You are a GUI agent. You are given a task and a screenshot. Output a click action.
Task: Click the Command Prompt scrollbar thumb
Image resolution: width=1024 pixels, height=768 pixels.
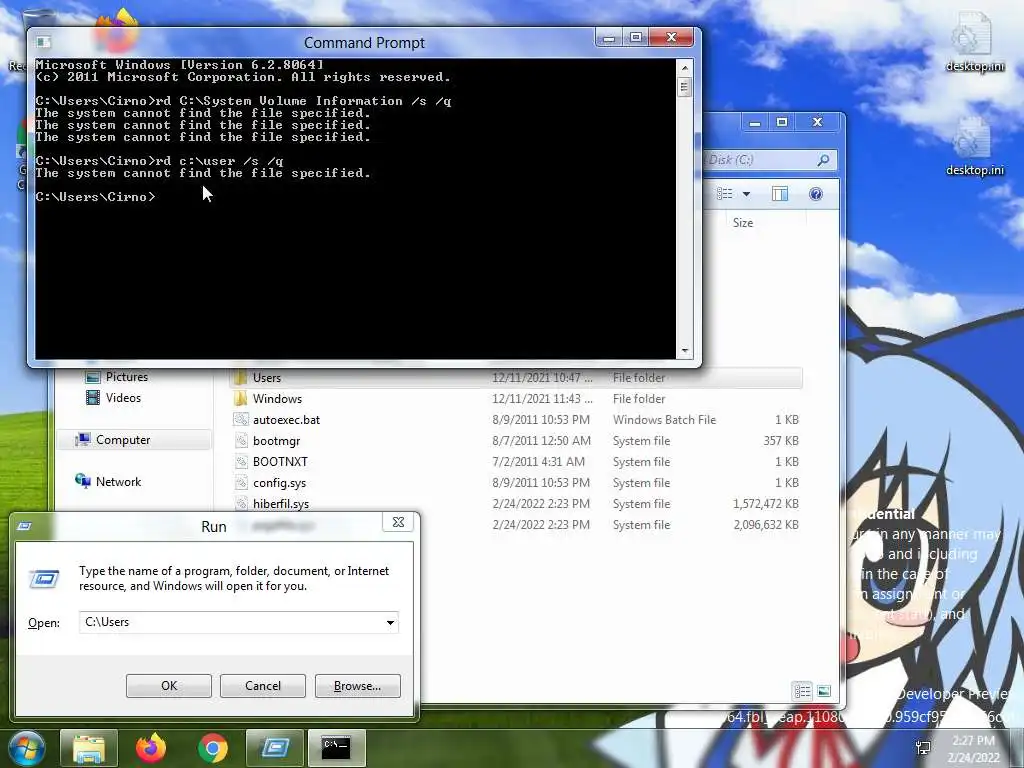click(x=684, y=87)
